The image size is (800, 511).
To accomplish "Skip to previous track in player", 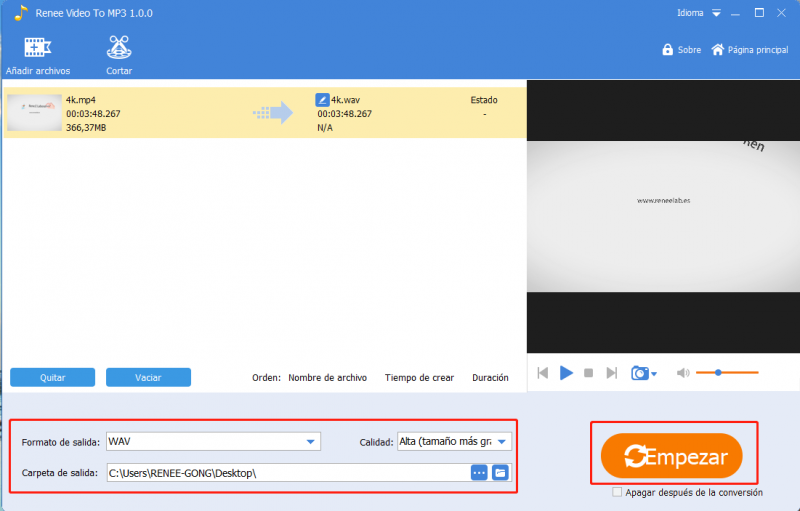I will (543, 373).
